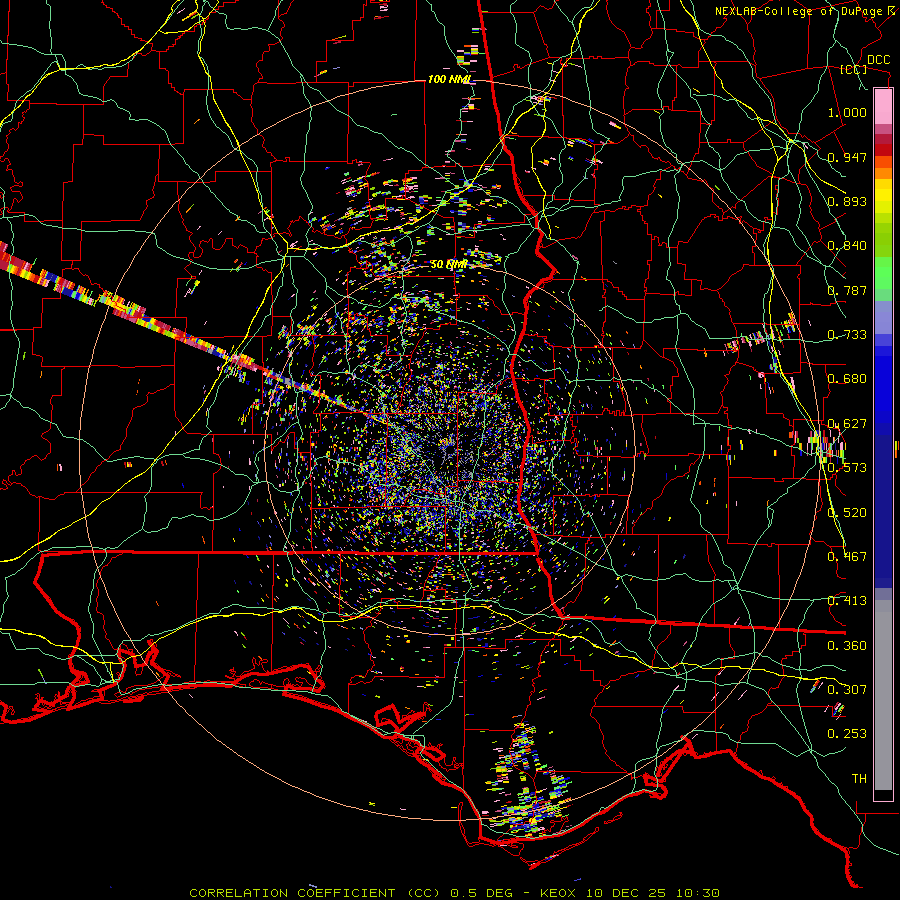Click the 0.413 legend value
The width and height of the screenshot is (900, 900).
pos(847,601)
